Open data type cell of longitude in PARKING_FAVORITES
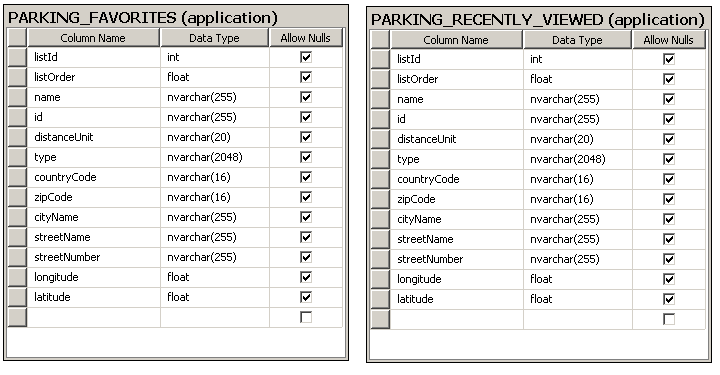The width and height of the screenshot is (720, 375). click(x=214, y=277)
